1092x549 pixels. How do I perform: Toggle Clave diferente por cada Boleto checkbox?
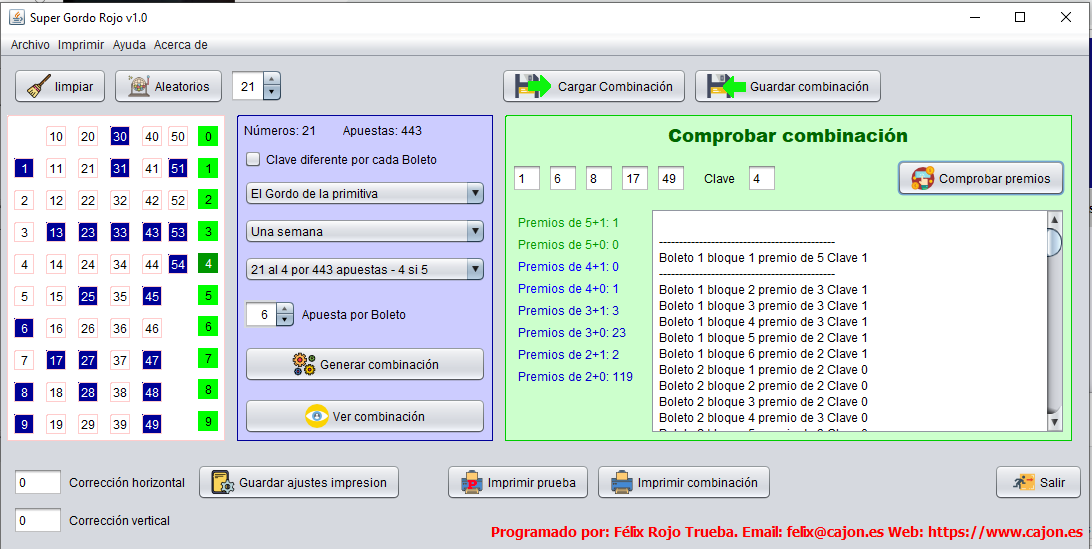click(x=254, y=160)
